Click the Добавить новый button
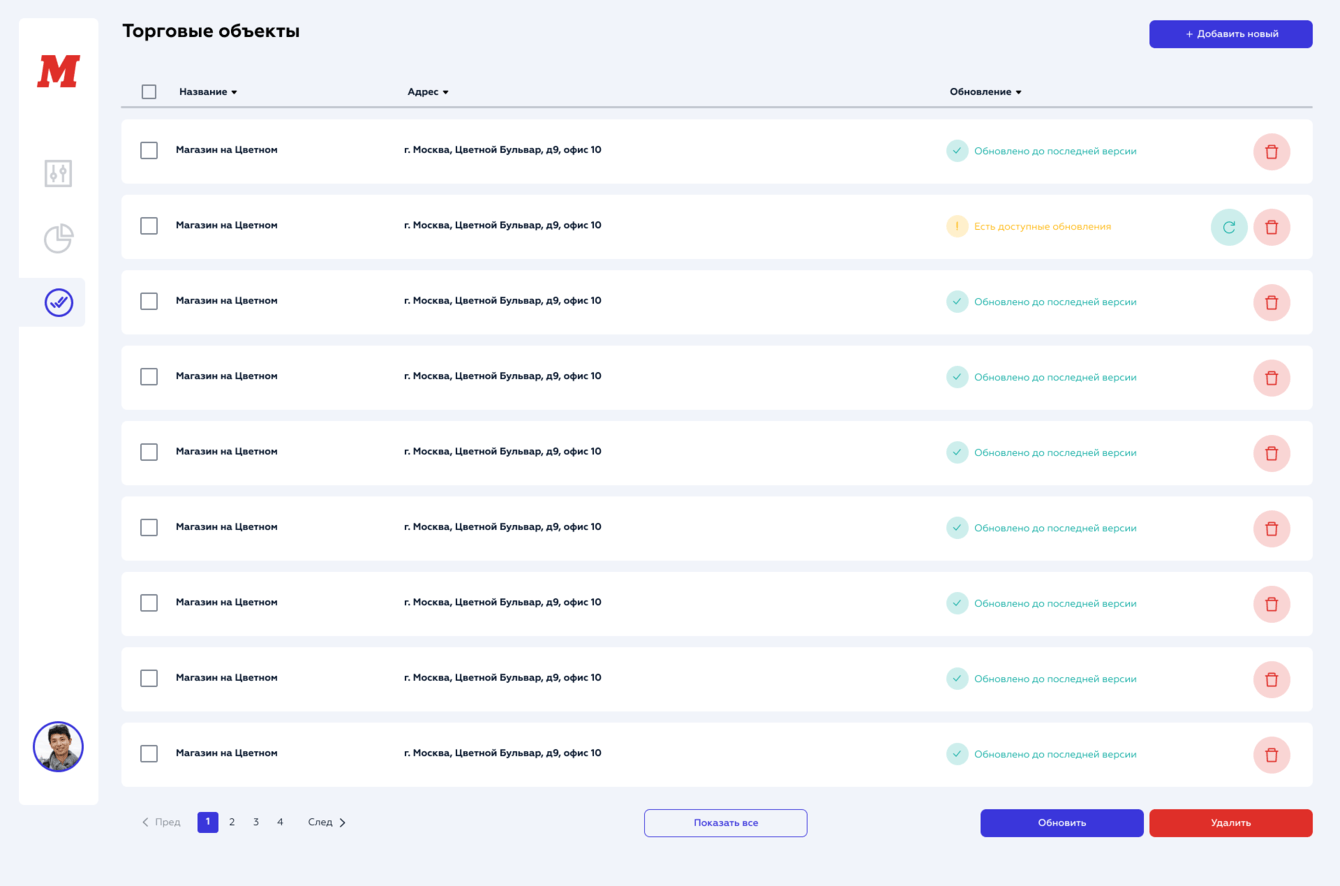Viewport: 1340px width, 886px height. pos(1230,34)
